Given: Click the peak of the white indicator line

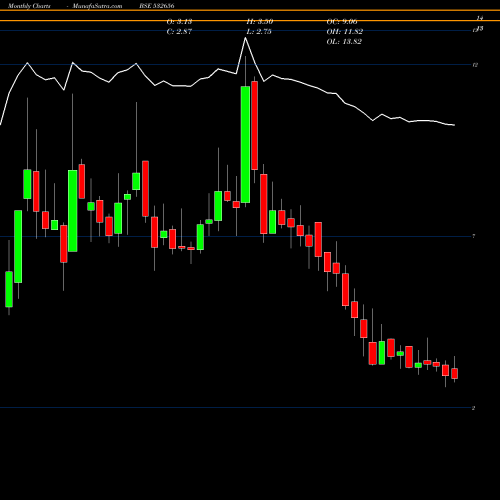Looking at the screenshot, I should tap(245, 38).
